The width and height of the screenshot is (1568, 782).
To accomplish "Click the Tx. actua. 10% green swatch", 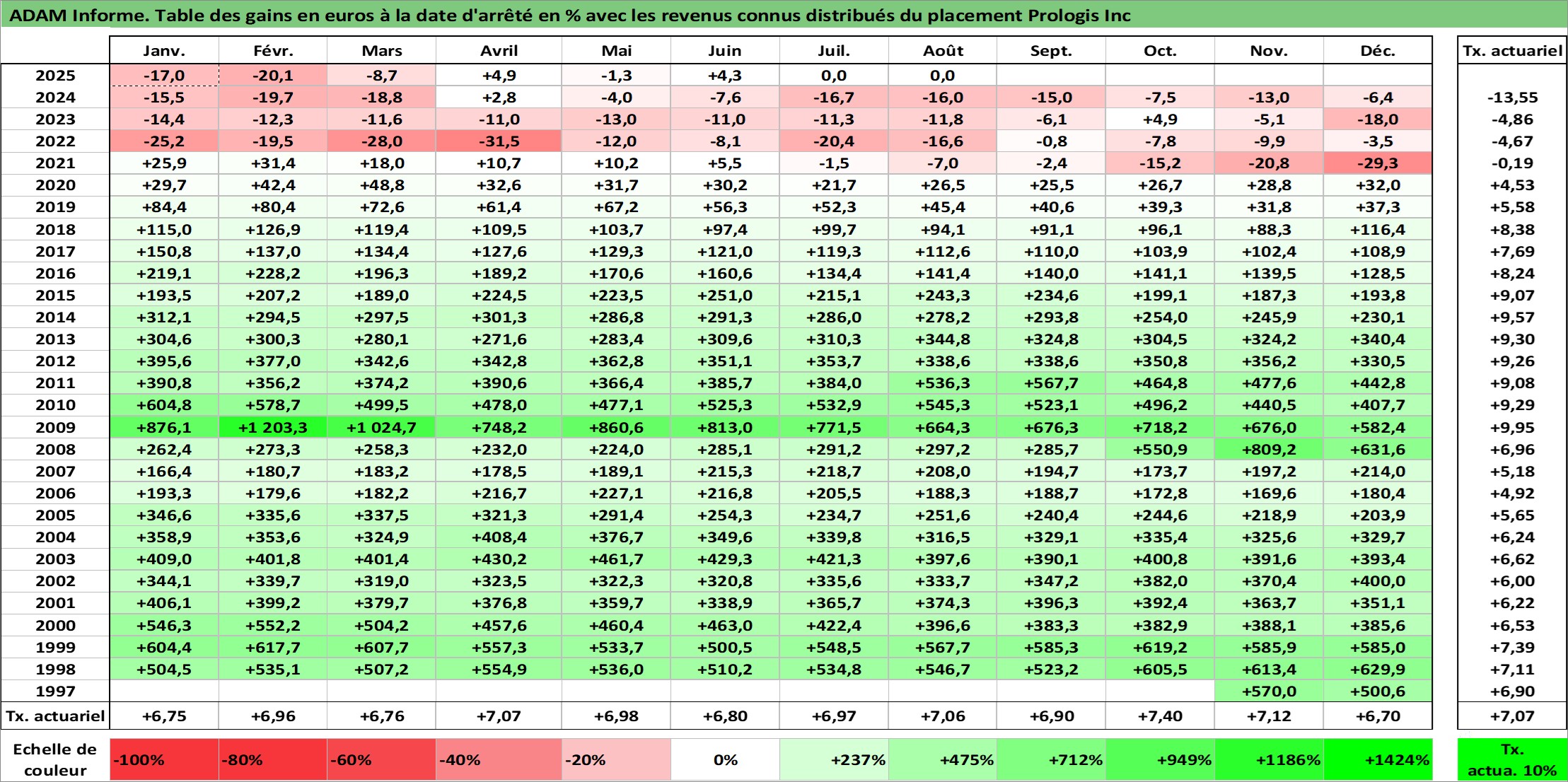I will tap(1512, 760).
